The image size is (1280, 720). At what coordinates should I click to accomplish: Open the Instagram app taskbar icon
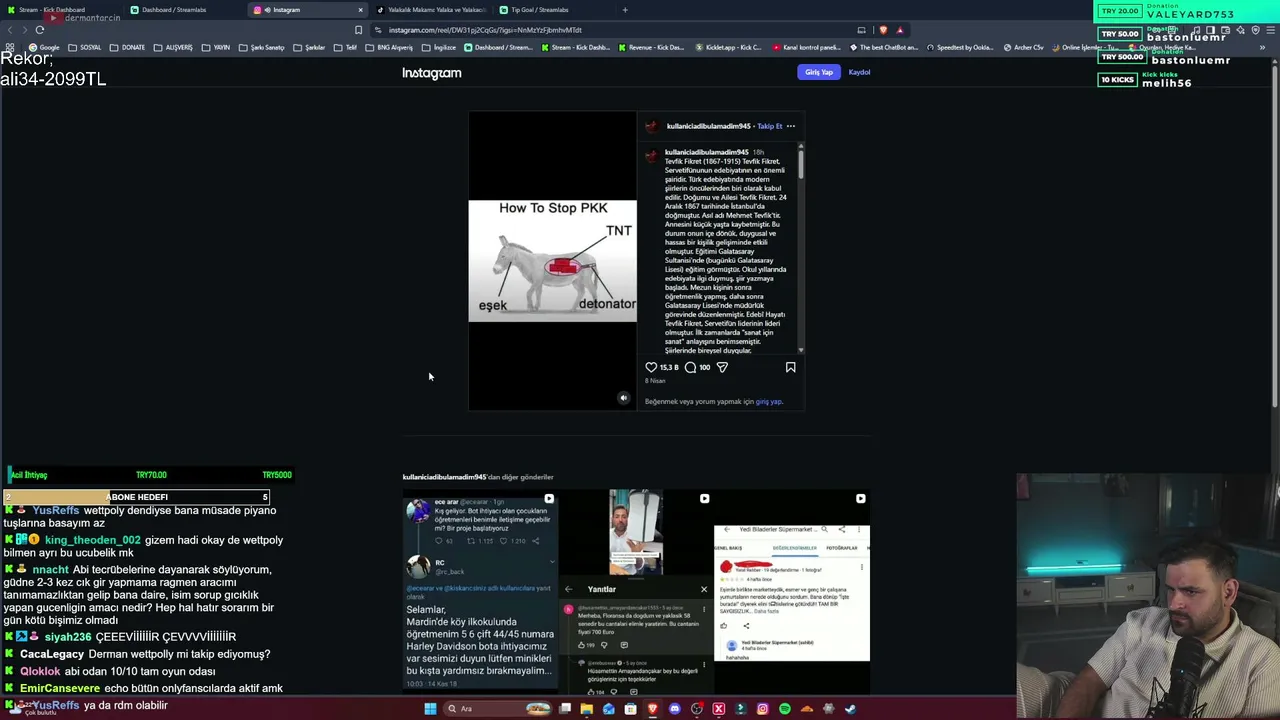[x=763, y=709]
